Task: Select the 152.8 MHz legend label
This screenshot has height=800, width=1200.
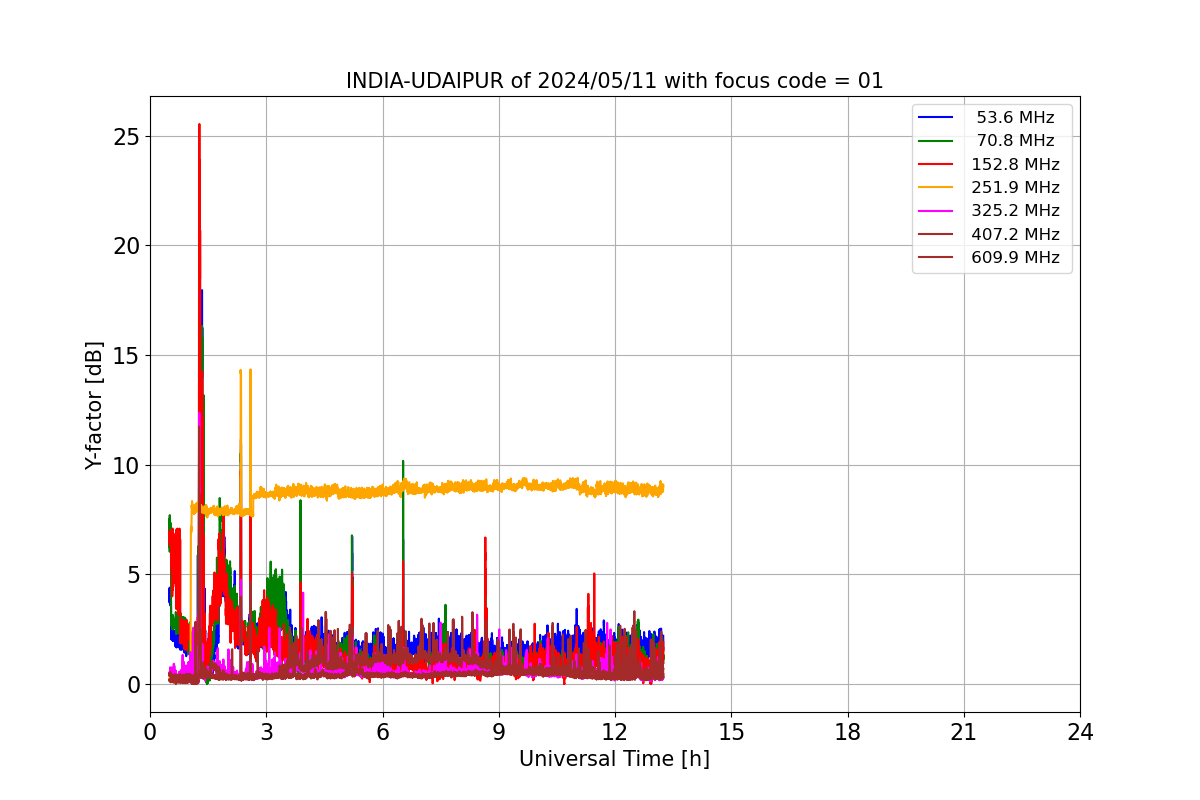Action: pos(1015,164)
